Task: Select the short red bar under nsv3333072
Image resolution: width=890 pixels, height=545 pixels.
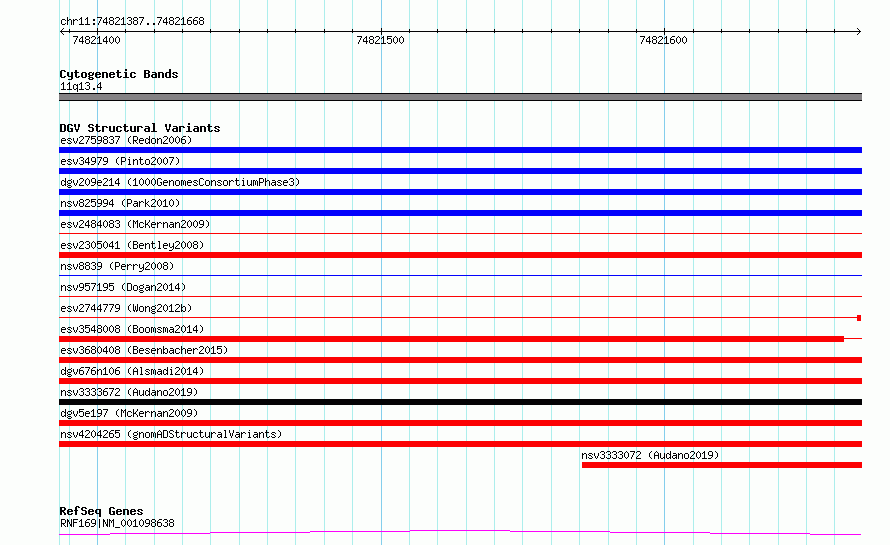Action: pyautogui.click(x=722, y=465)
